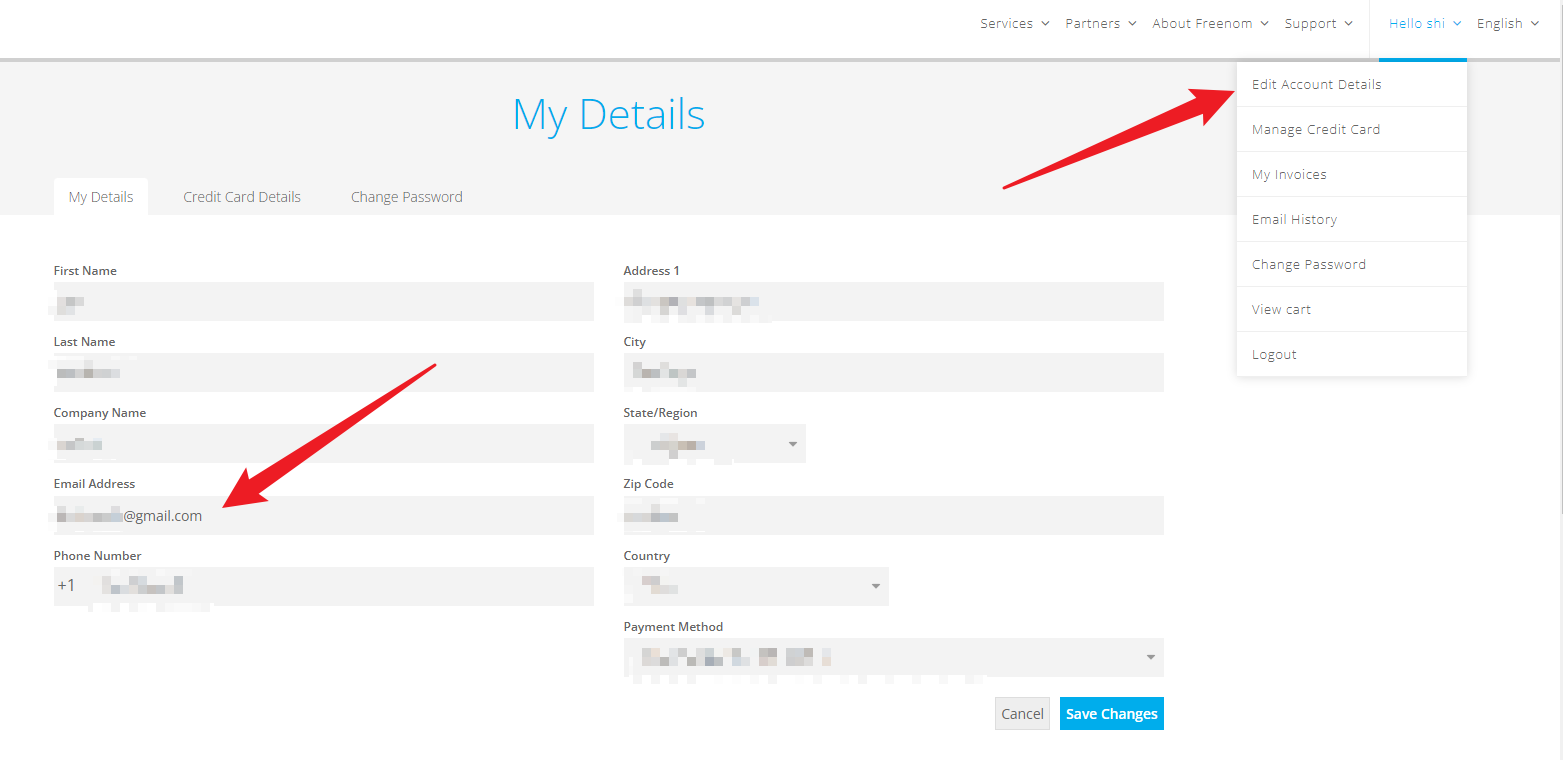Expand the Payment Method dropdown
This screenshot has width=1563, height=760.
click(x=892, y=657)
